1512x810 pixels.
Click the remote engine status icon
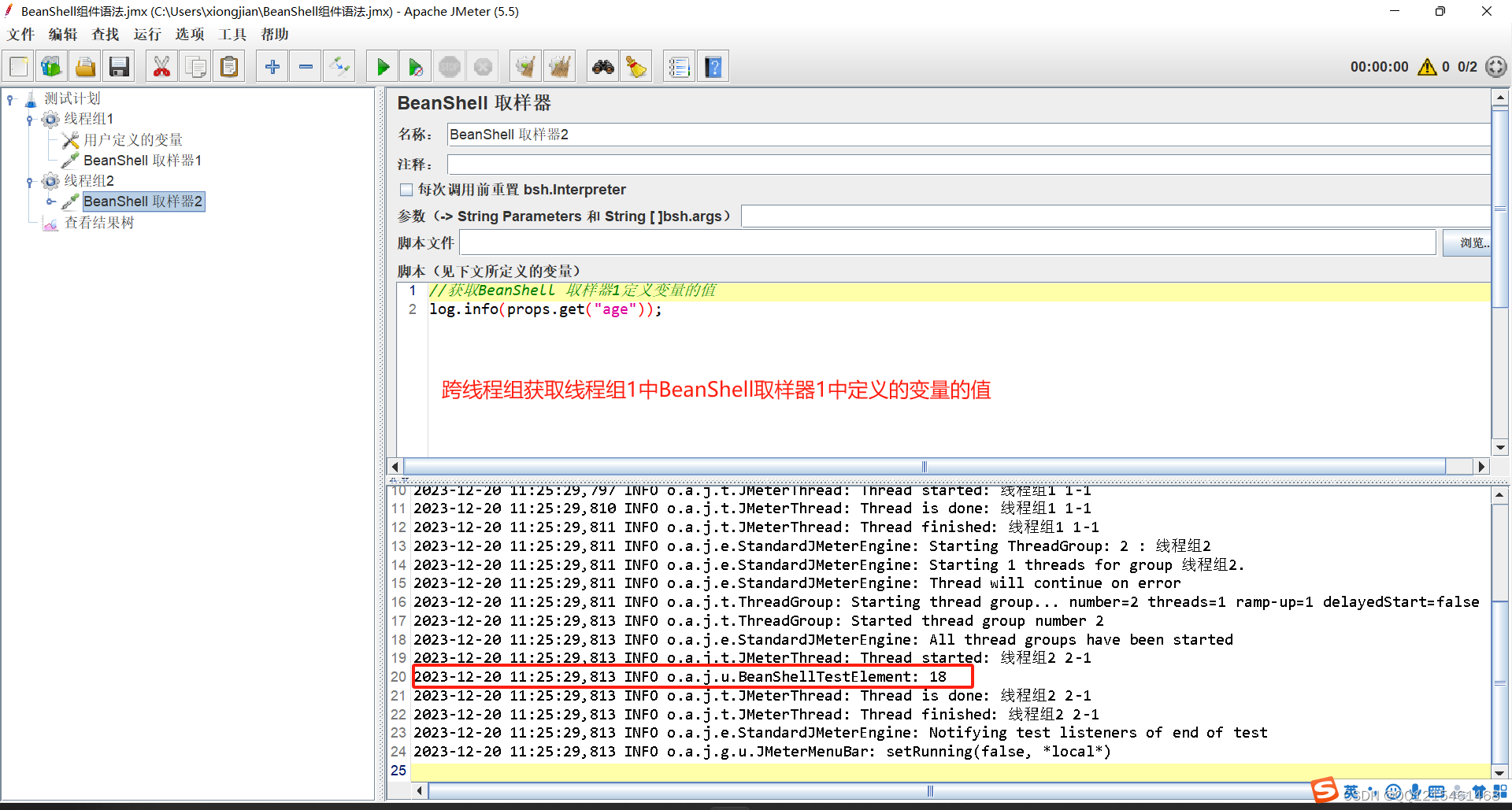tap(1495, 67)
